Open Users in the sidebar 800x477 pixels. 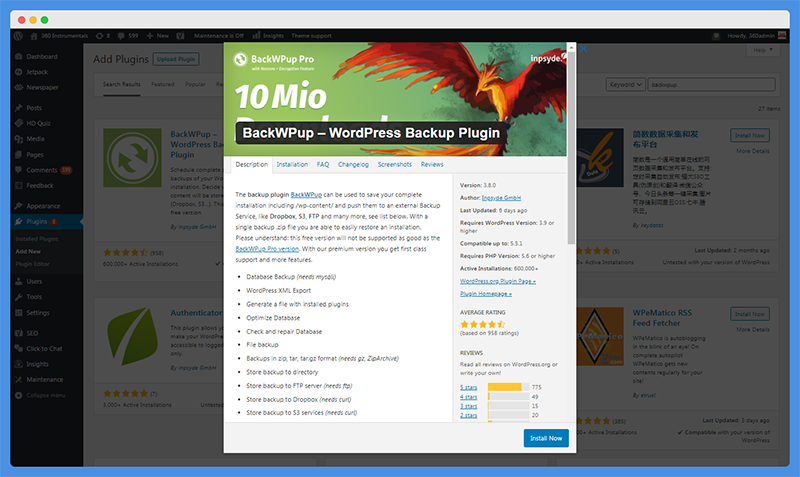(34, 281)
